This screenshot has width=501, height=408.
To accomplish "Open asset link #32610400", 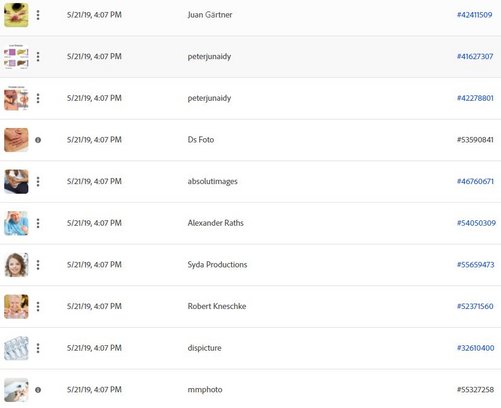I will (475, 348).
